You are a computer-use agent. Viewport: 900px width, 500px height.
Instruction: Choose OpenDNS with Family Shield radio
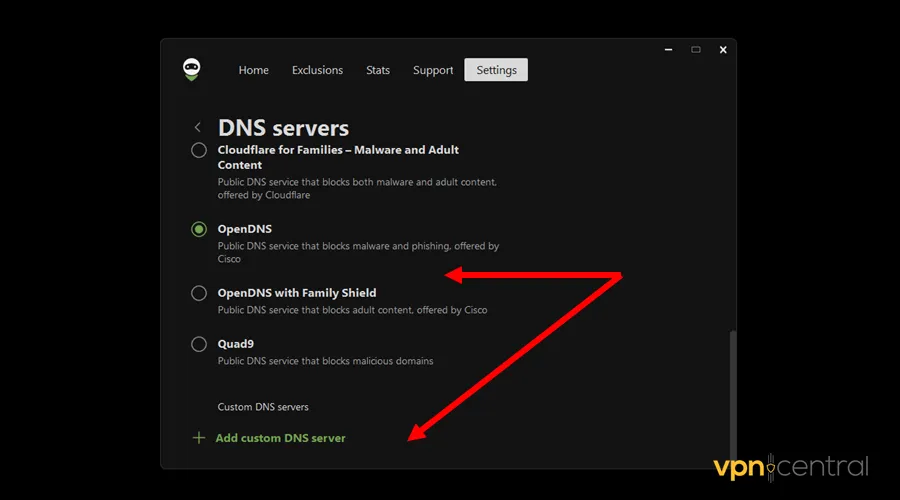(x=199, y=293)
